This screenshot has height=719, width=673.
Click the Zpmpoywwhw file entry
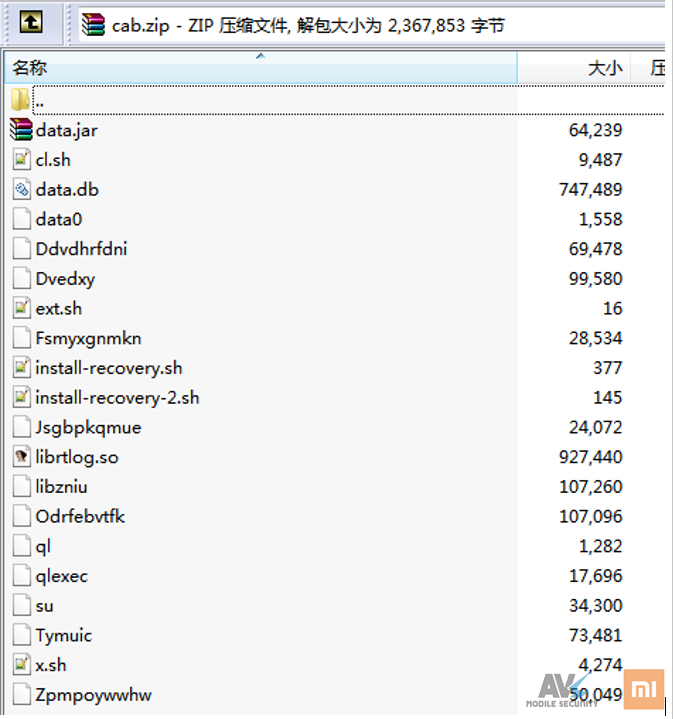(93, 695)
